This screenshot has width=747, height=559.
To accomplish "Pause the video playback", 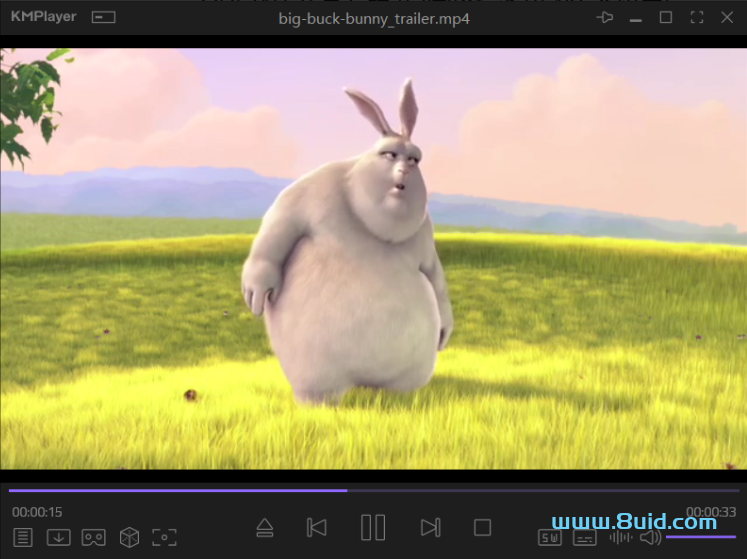I will click(373, 527).
